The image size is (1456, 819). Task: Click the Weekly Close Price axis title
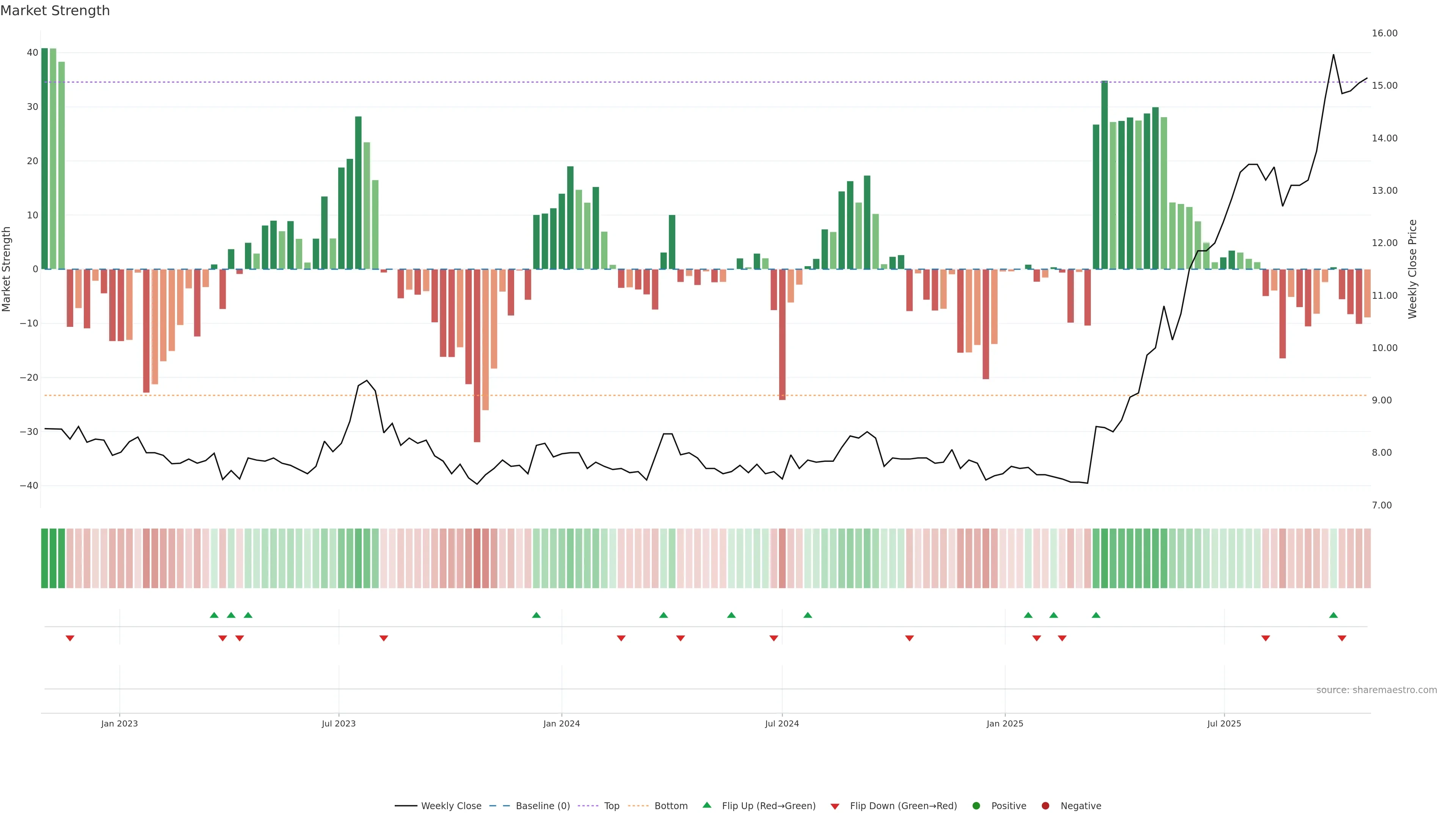click(1412, 269)
